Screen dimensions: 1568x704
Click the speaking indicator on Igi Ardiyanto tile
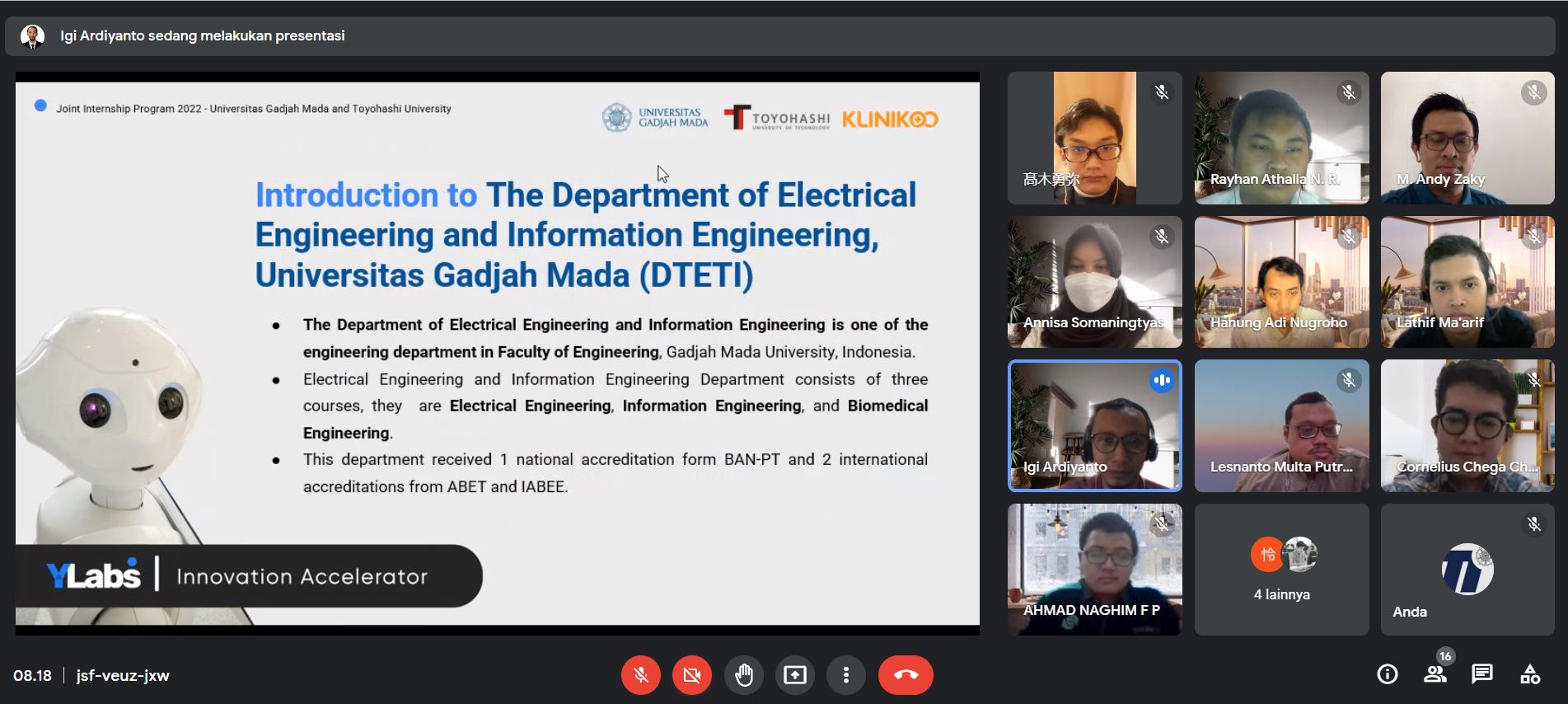point(1162,380)
